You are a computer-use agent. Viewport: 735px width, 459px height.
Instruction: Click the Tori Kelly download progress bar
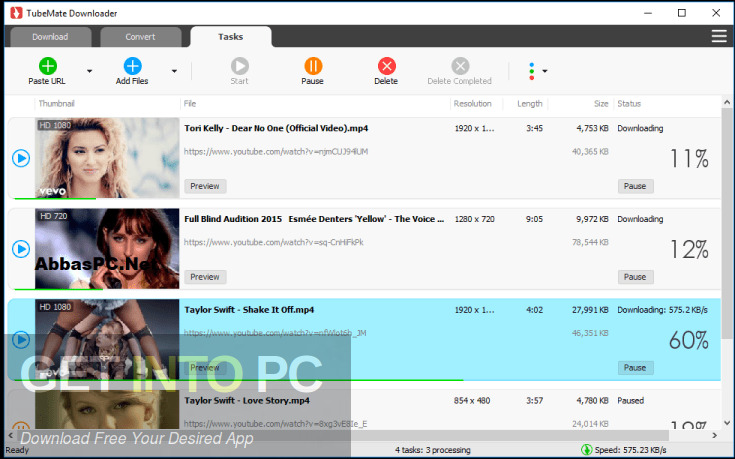(55, 199)
